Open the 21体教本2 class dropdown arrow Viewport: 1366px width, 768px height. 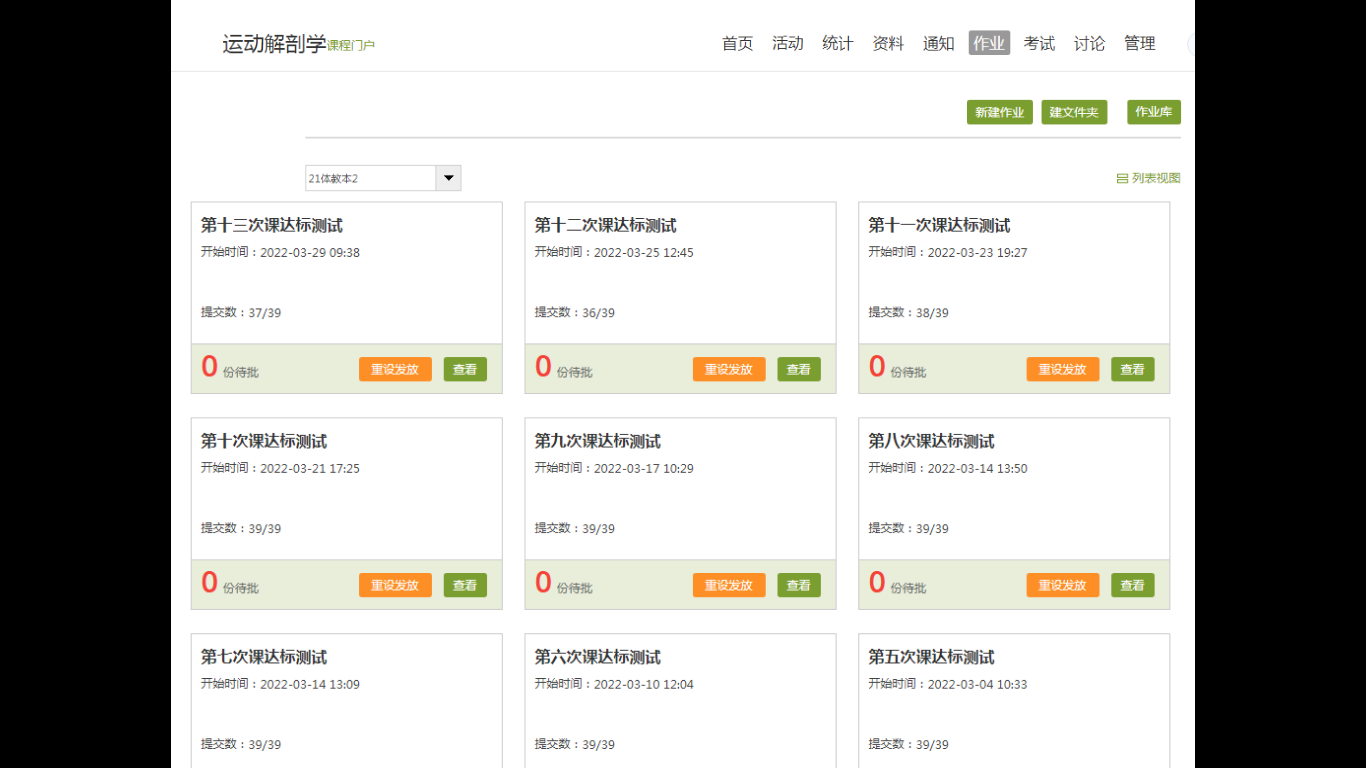pos(448,178)
